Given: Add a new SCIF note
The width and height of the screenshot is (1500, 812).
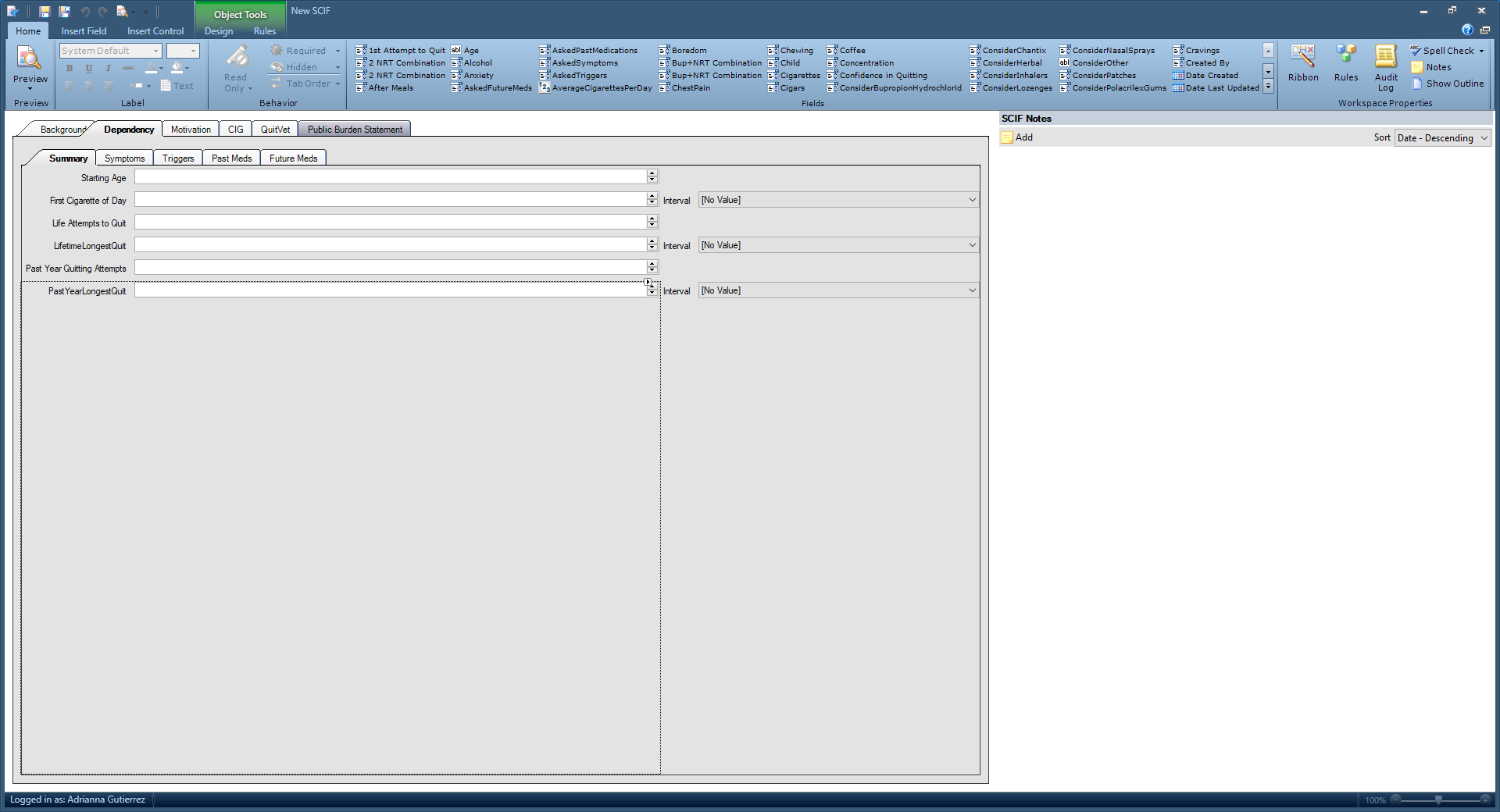Looking at the screenshot, I should point(1018,137).
